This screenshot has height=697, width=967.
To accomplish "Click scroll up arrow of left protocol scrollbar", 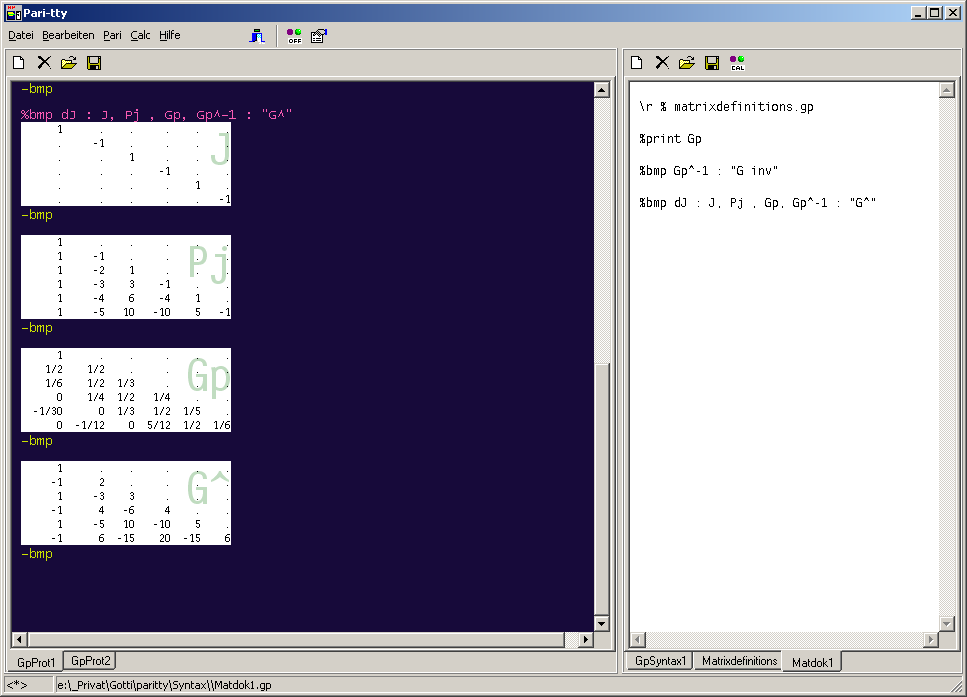I will (601, 90).
